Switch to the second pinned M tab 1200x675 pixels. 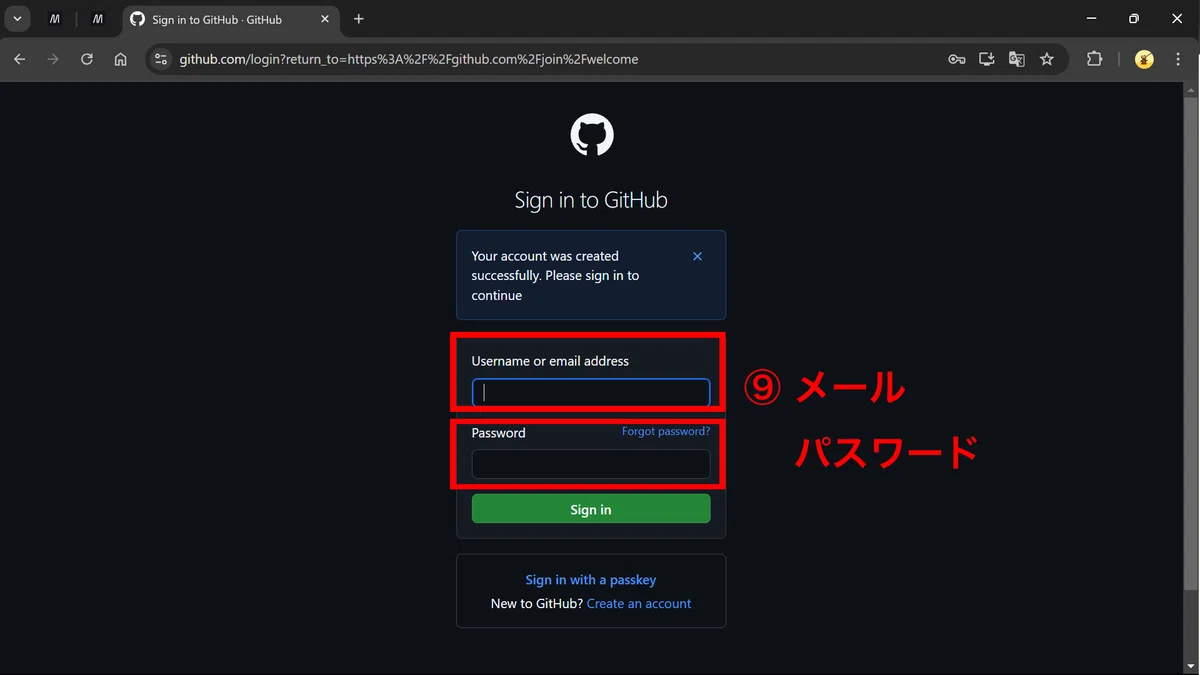[97, 19]
